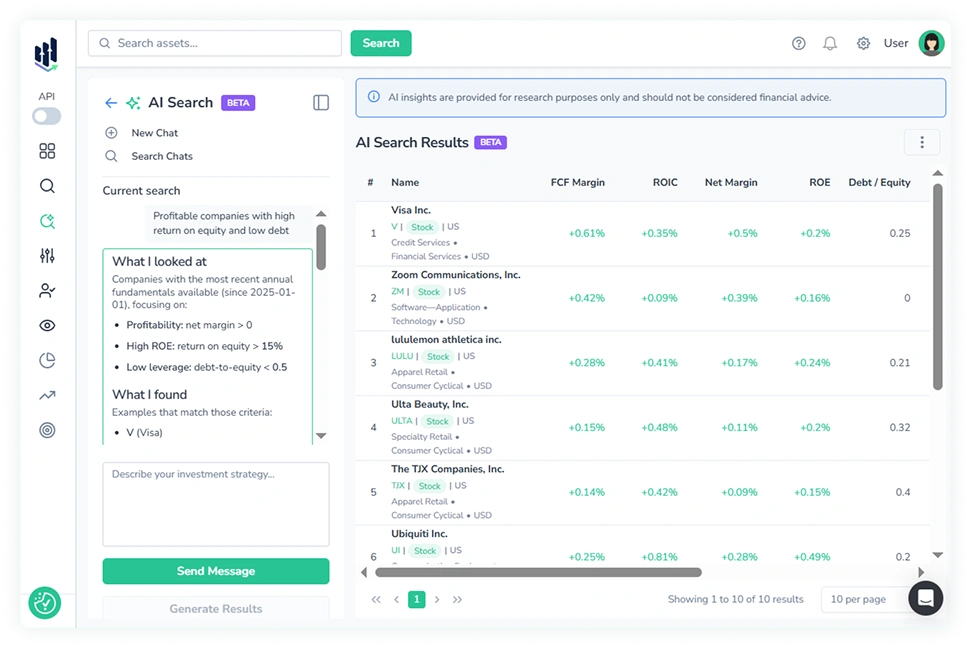Click the app logo in the sidebar

(46, 54)
